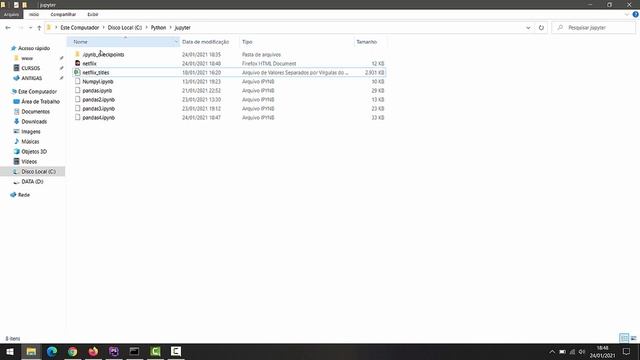Screen dimensions: 640x360
Task: Switch to large icons view layout
Action: point(633,338)
